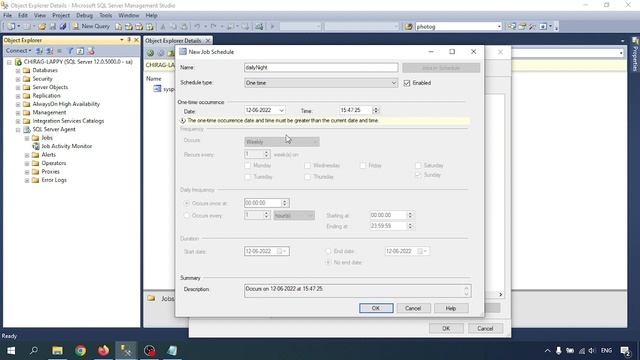Click the Filter funnel icon in Object Explorer
Viewport: 640px width, 360px height.
70,51
